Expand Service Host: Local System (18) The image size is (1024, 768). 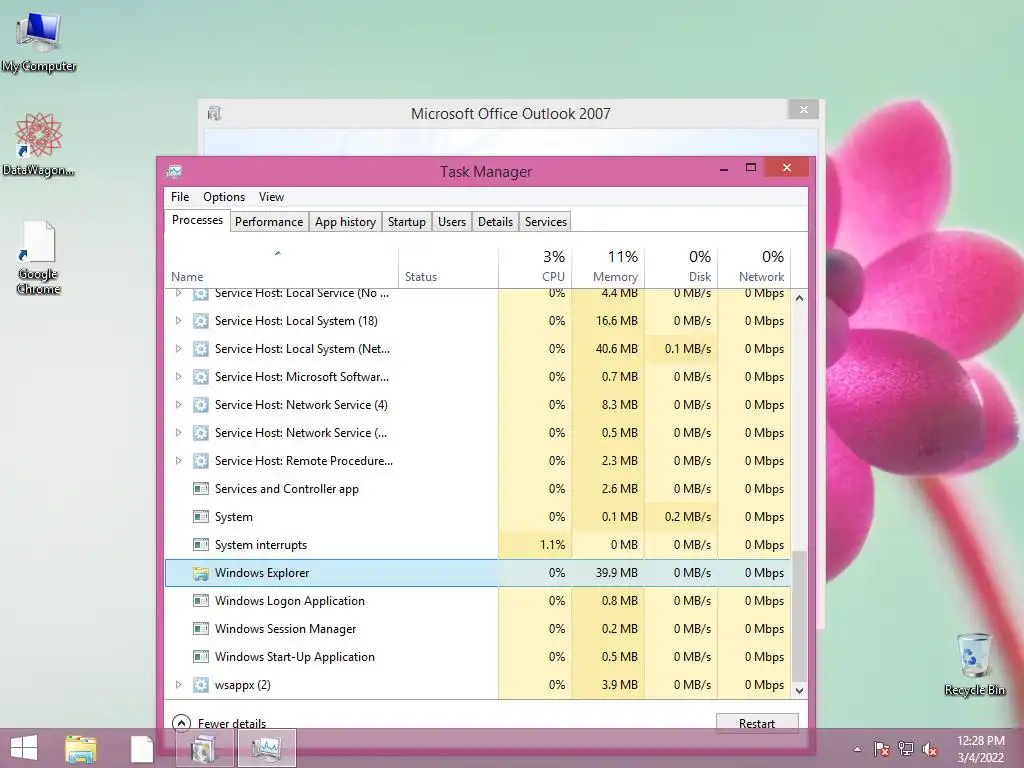click(x=178, y=321)
